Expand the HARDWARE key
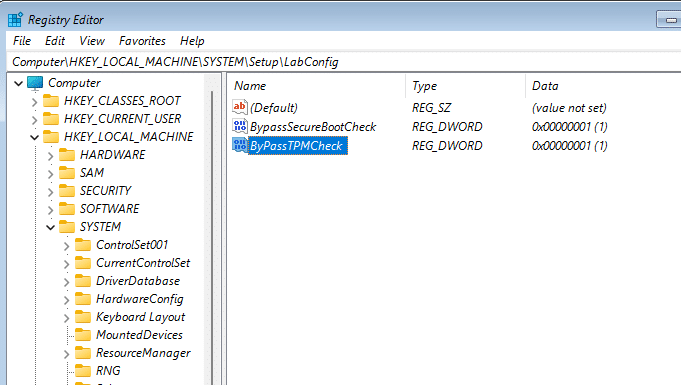 click(50, 156)
